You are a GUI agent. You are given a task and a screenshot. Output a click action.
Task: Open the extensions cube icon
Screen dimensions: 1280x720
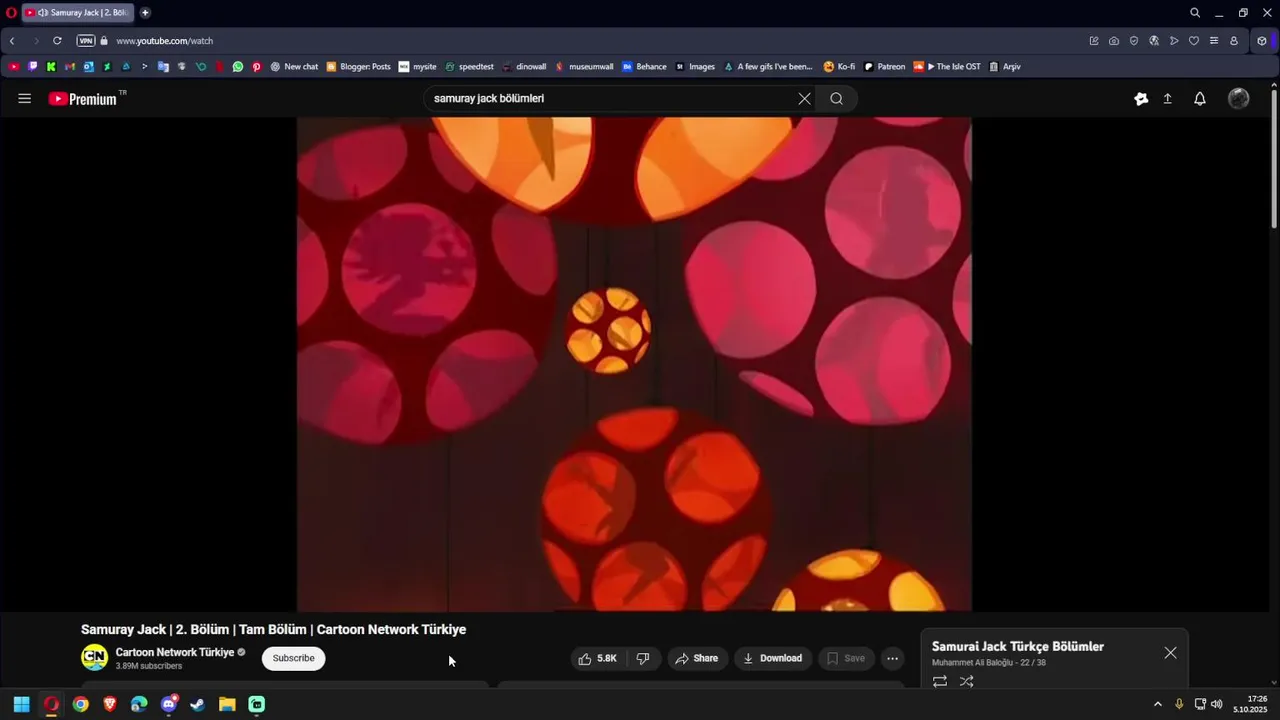click(1262, 41)
